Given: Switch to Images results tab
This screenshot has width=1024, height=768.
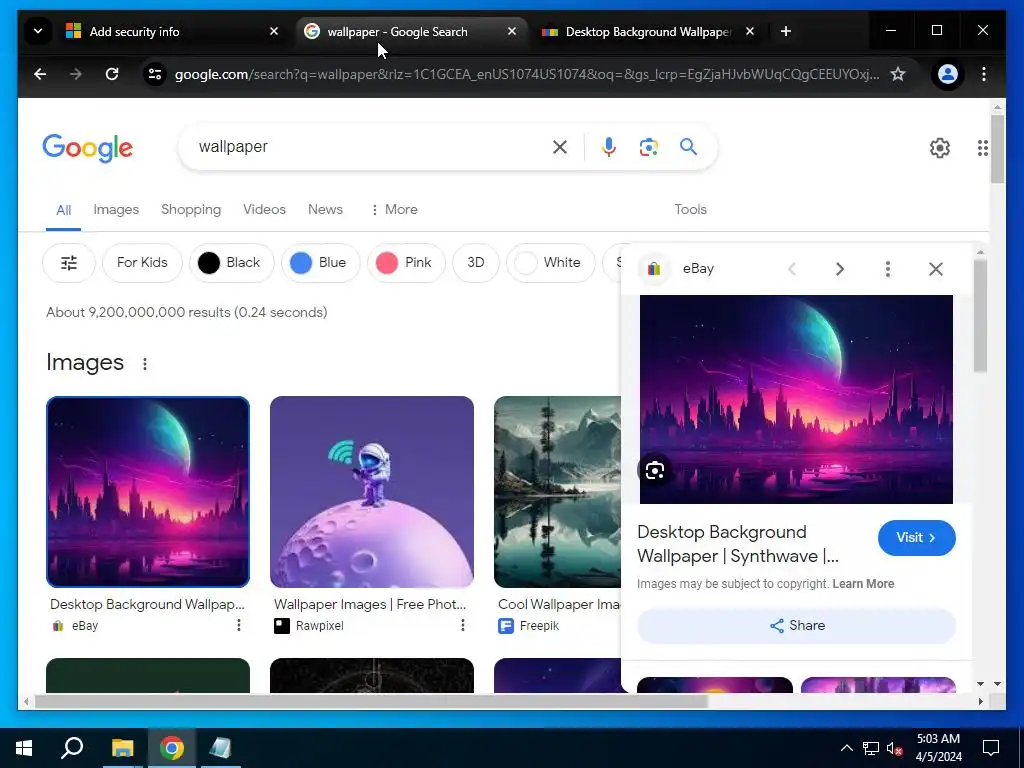Looking at the screenshot, I should (x=116, y=210).
